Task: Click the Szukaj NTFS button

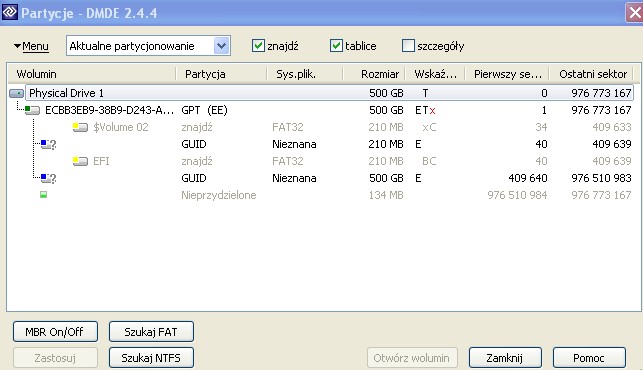Action: point(151,358)
